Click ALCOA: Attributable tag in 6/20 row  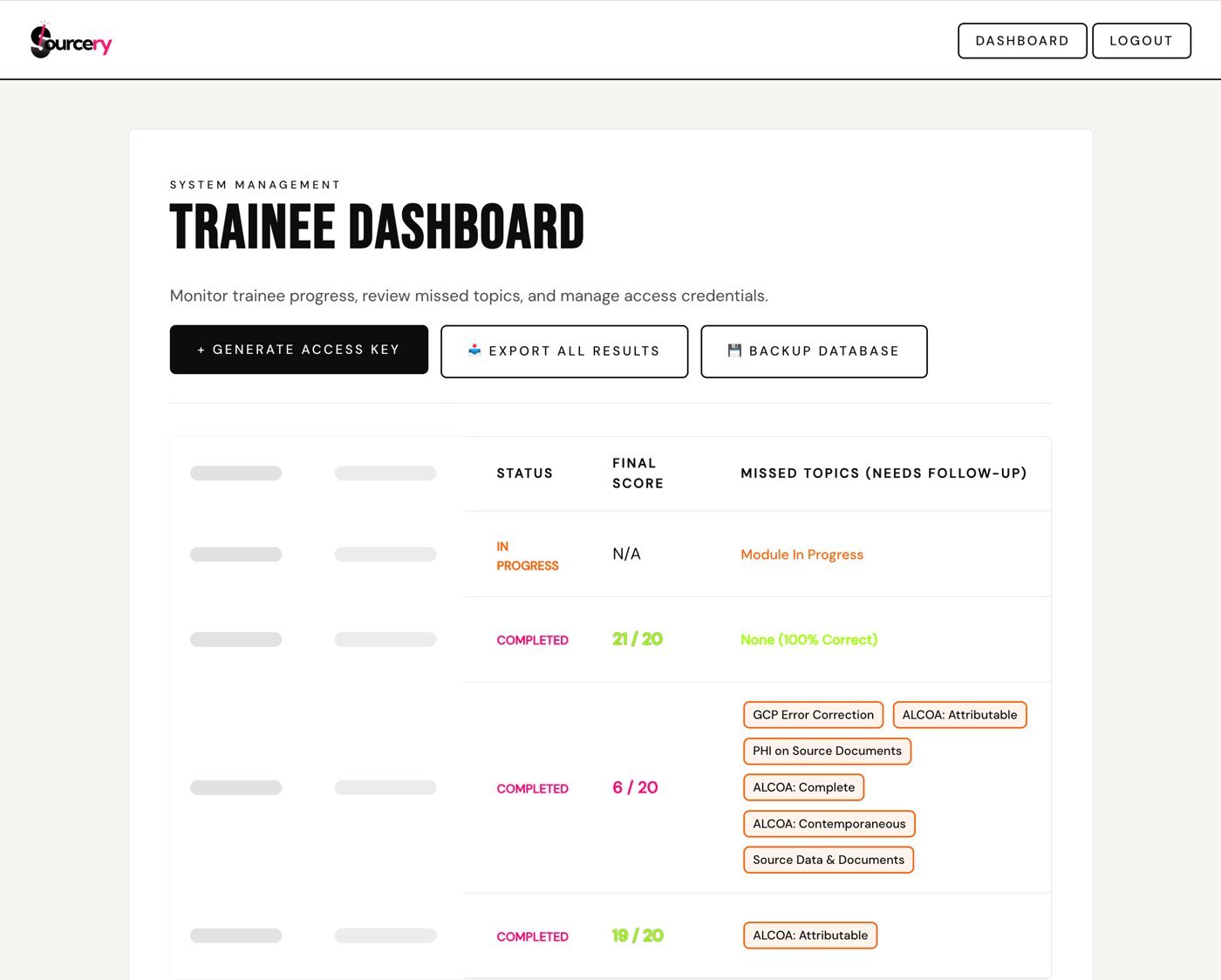[959, 715]
